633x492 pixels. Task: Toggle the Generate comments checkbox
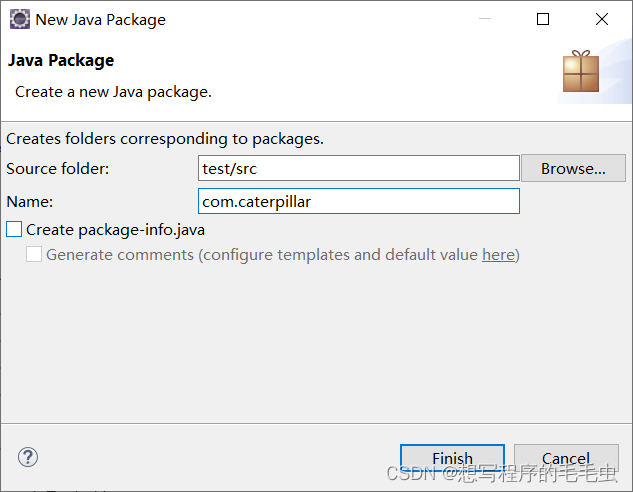pyautogui.click(x=34, y=255)
